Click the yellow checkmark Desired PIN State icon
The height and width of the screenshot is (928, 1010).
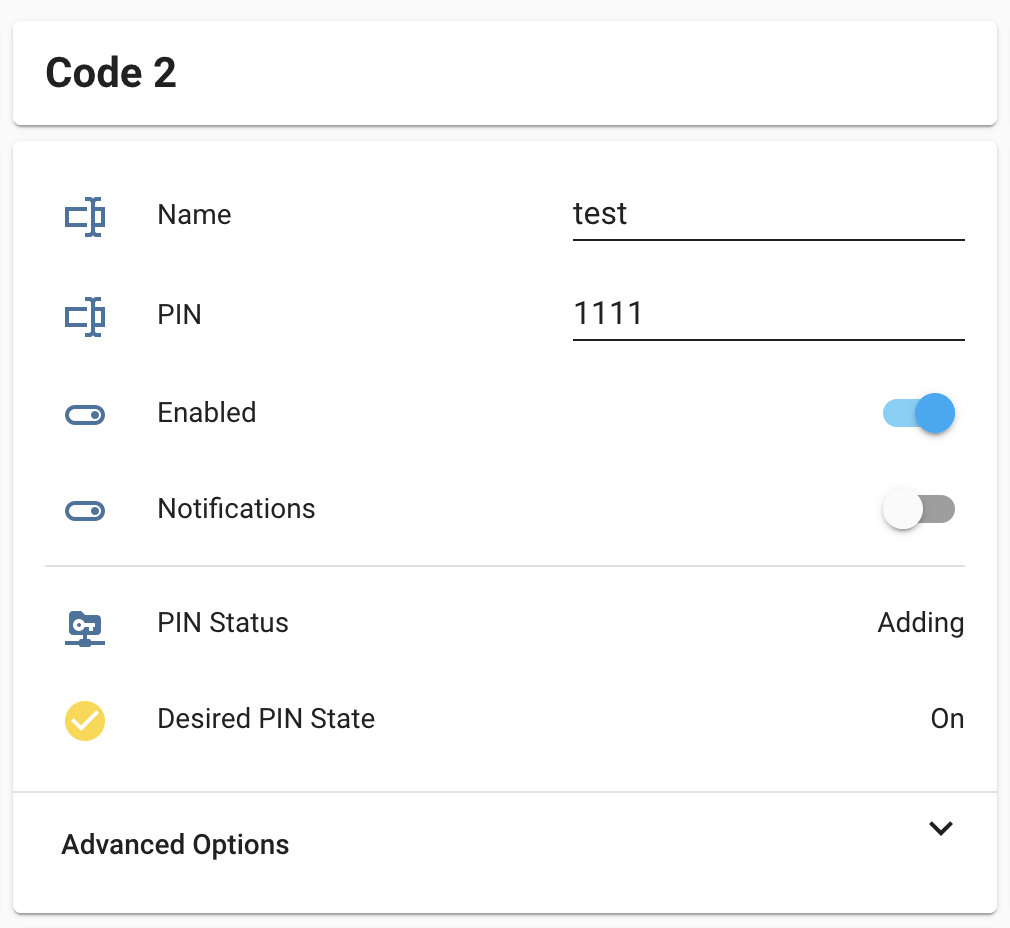pyautogui.click(x=85, y=720)
